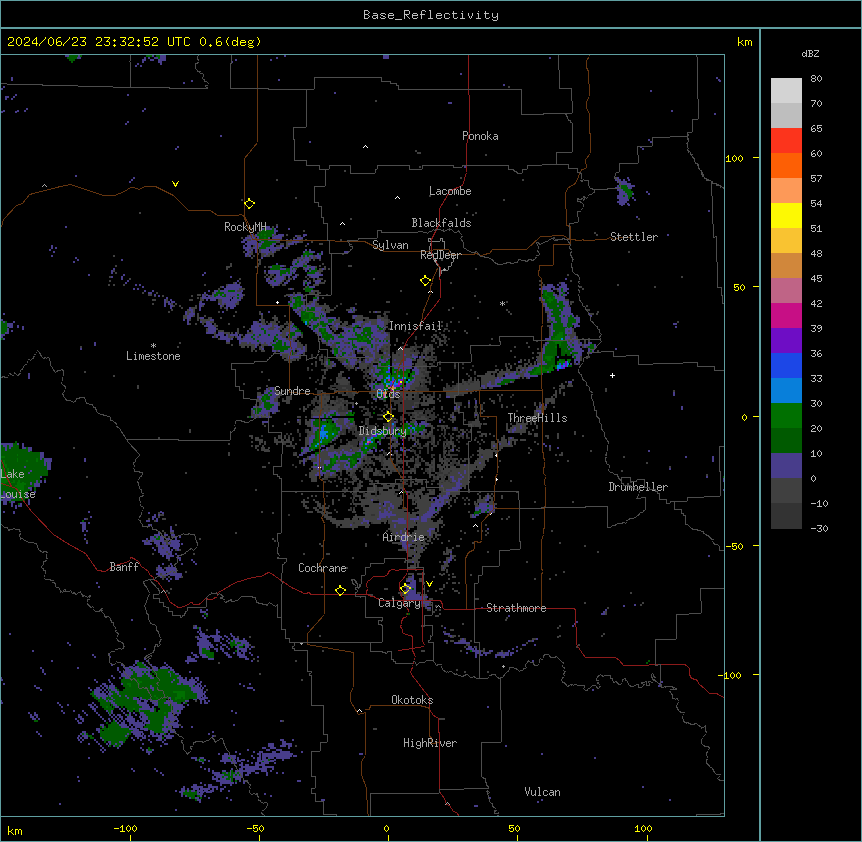Select the yellow 54-51 dBZ legend swatch
The image size is (862, 842).
786,215
